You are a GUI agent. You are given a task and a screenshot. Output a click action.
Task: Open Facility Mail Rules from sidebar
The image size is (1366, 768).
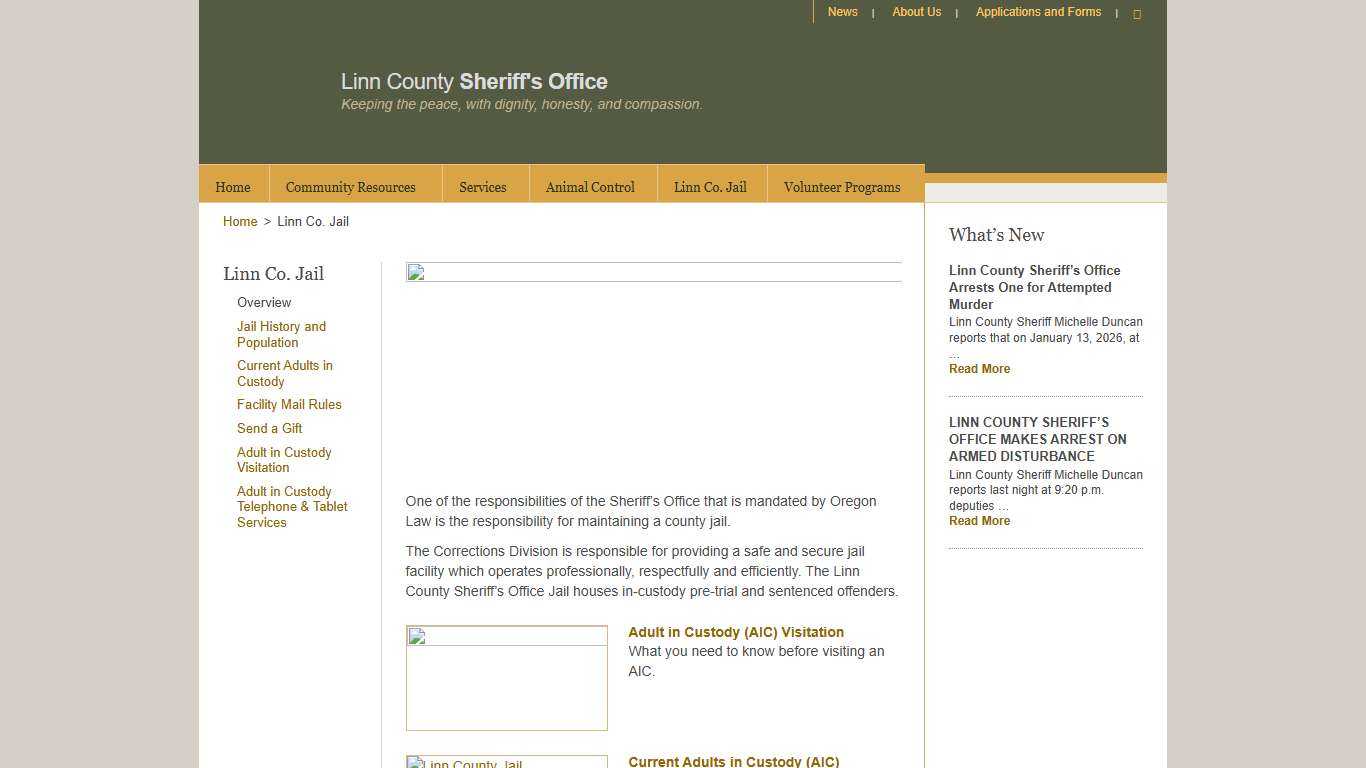click(289, 404)
